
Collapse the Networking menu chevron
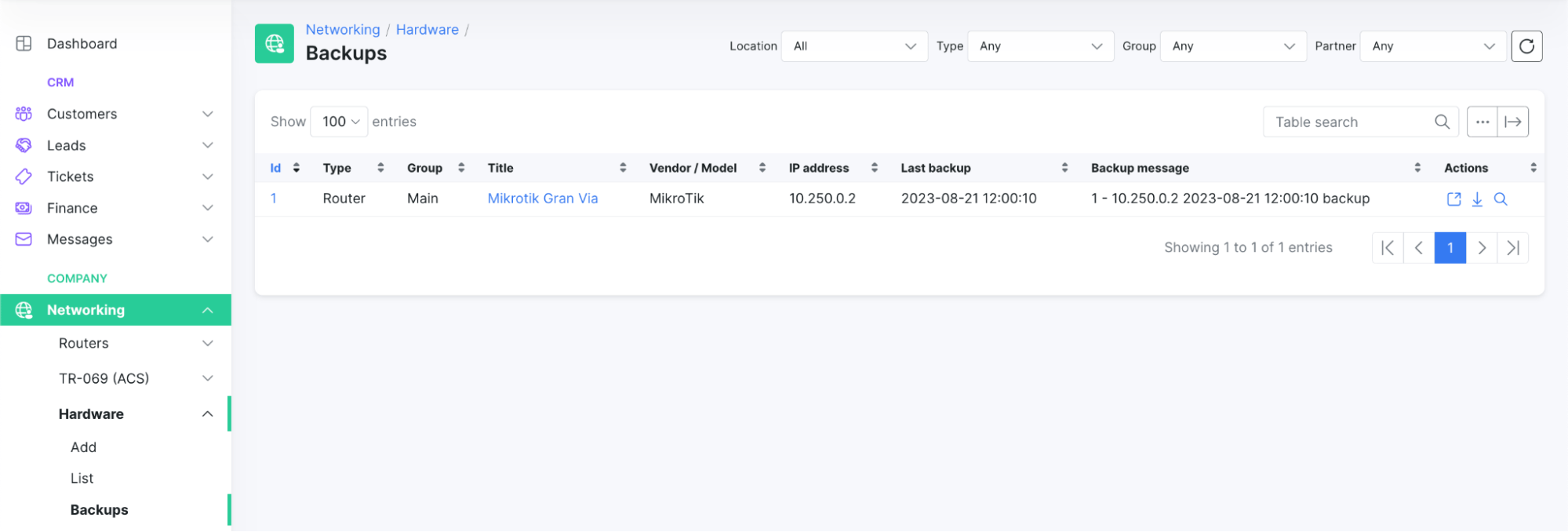pyautogui.click(x=208, y=310)
